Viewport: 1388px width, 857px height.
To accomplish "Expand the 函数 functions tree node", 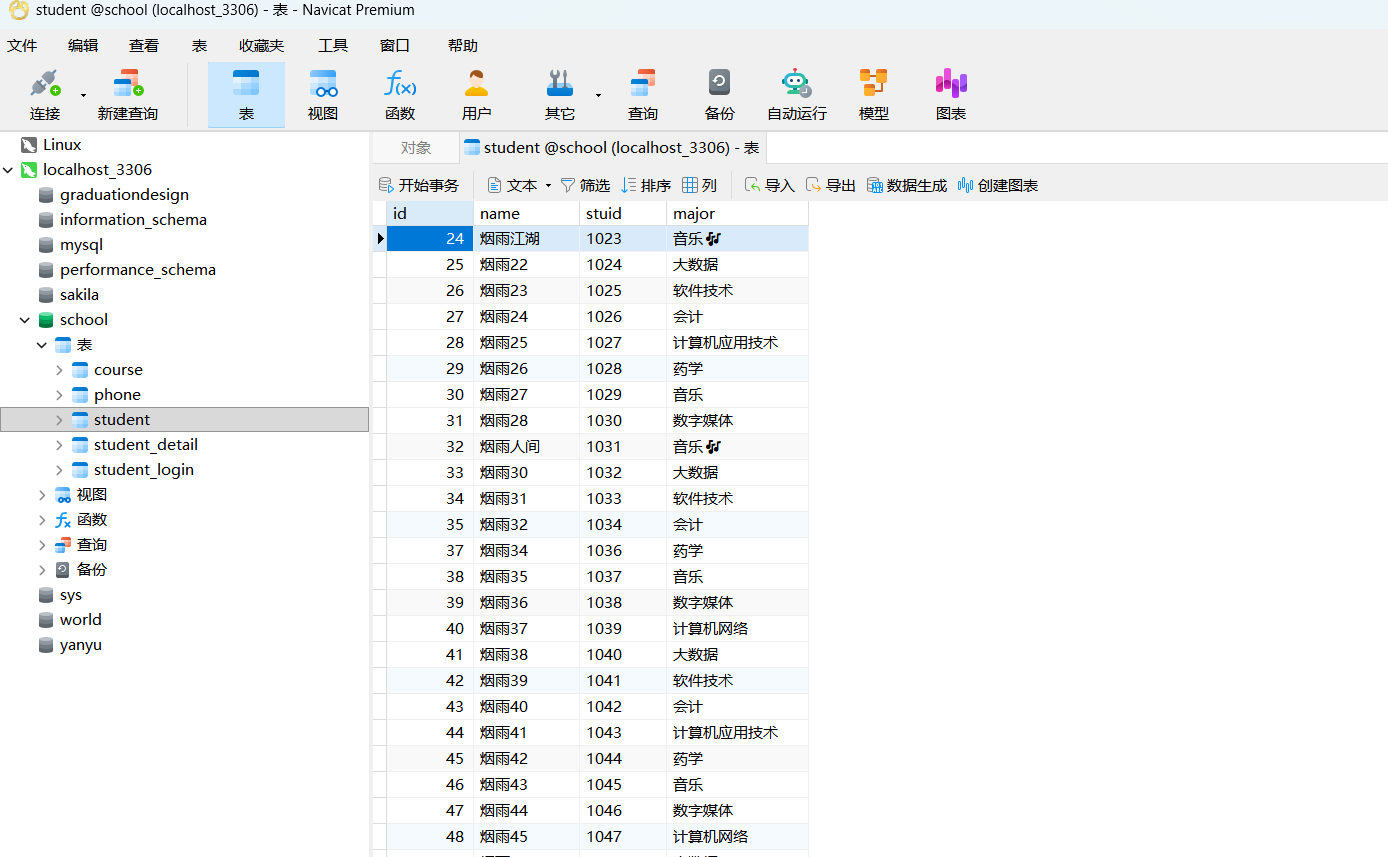I will pos(42,520).
